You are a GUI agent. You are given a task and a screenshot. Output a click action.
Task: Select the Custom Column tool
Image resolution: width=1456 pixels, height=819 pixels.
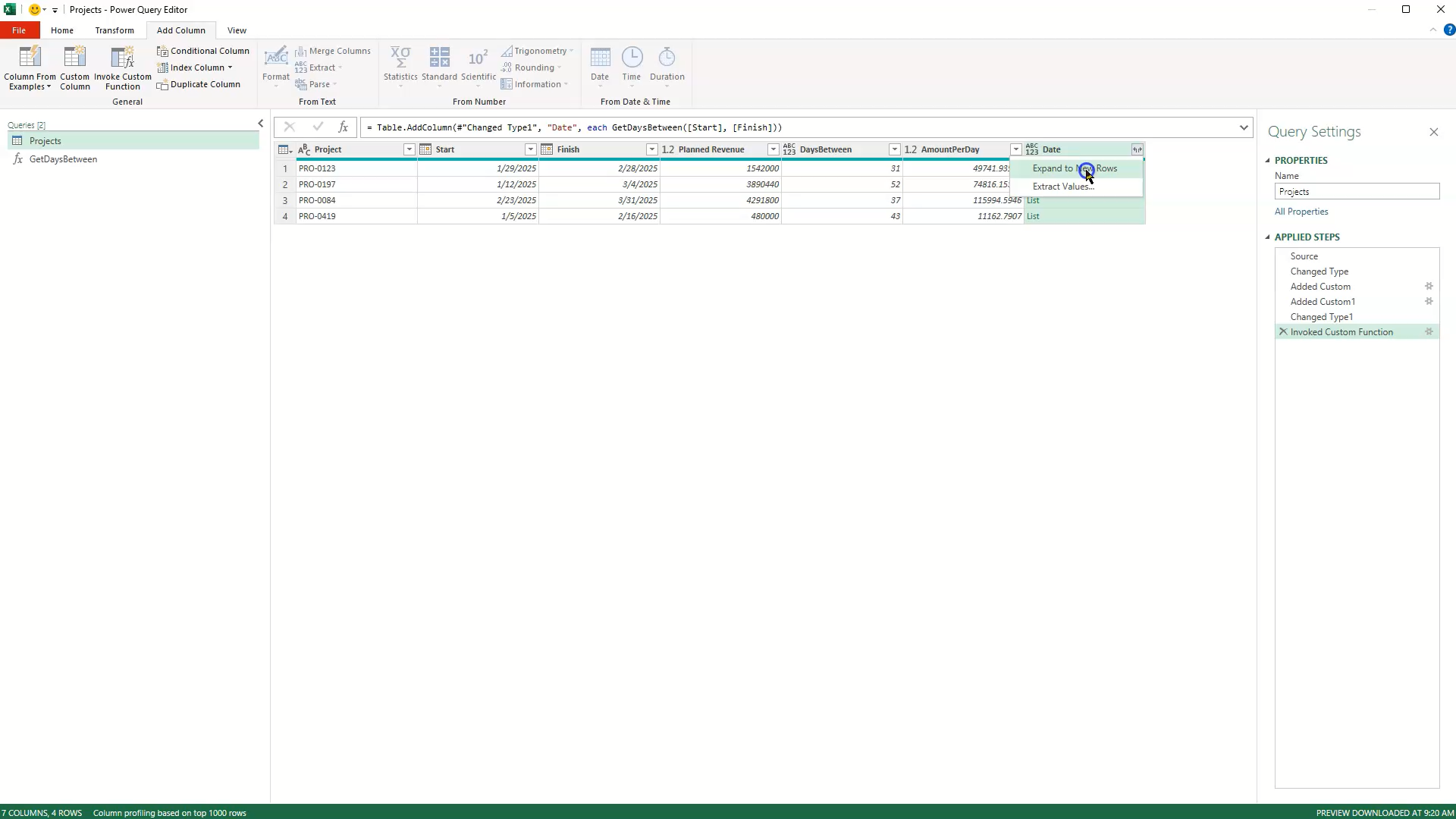74,67
